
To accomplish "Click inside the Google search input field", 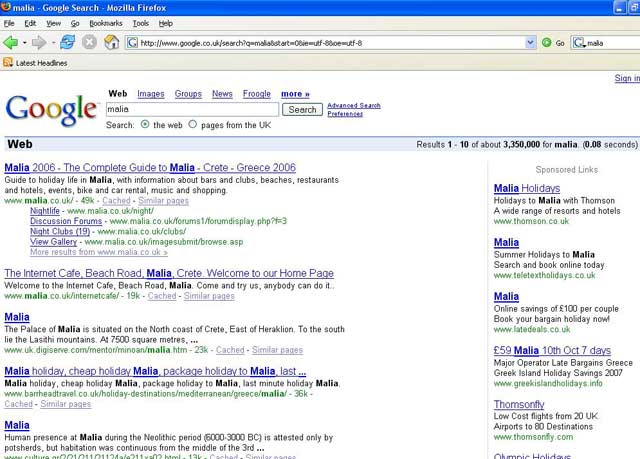I will click(192, 109).
